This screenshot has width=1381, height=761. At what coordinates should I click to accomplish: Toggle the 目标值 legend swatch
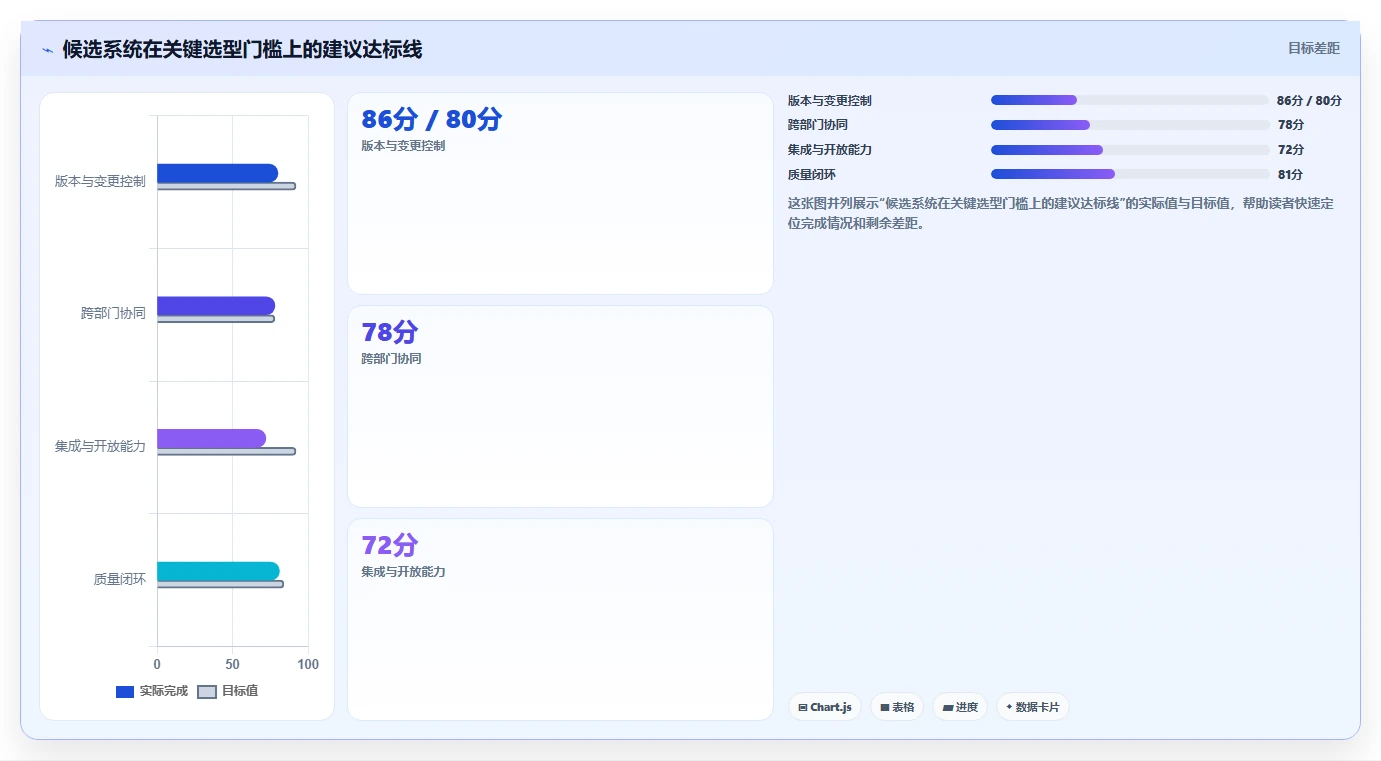coord(207,692)
